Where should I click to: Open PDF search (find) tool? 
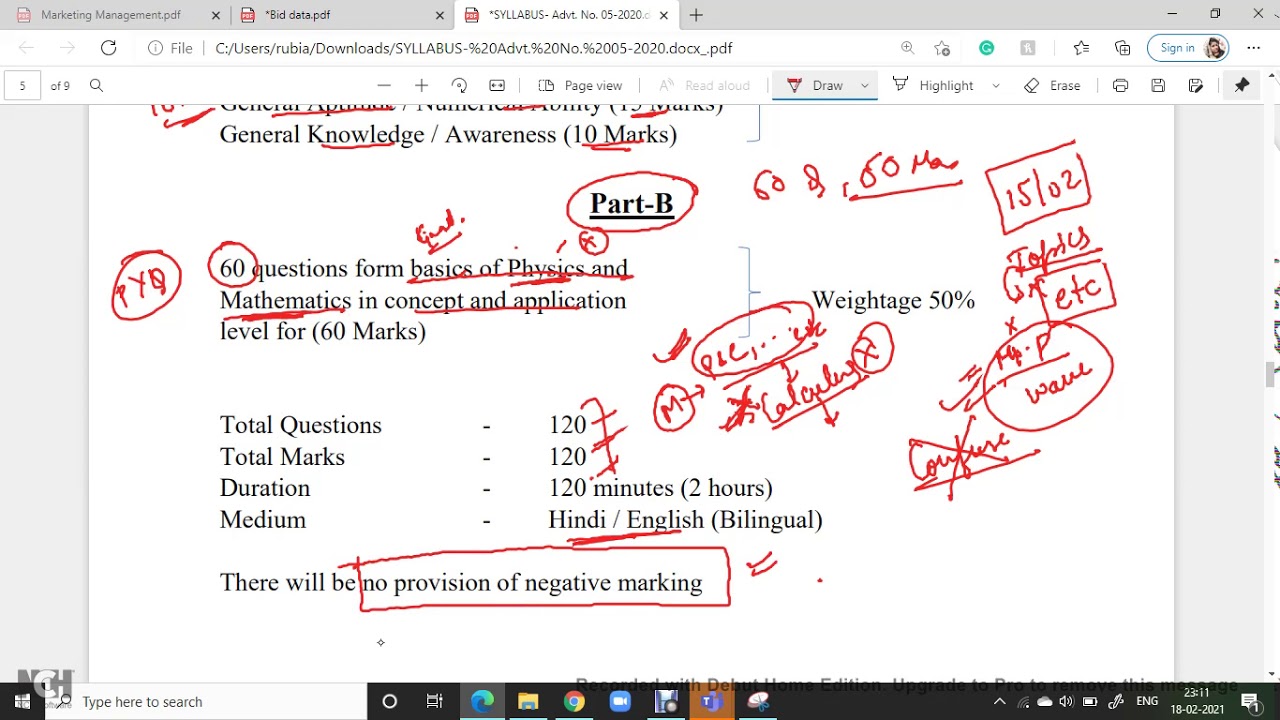point(96,85)
